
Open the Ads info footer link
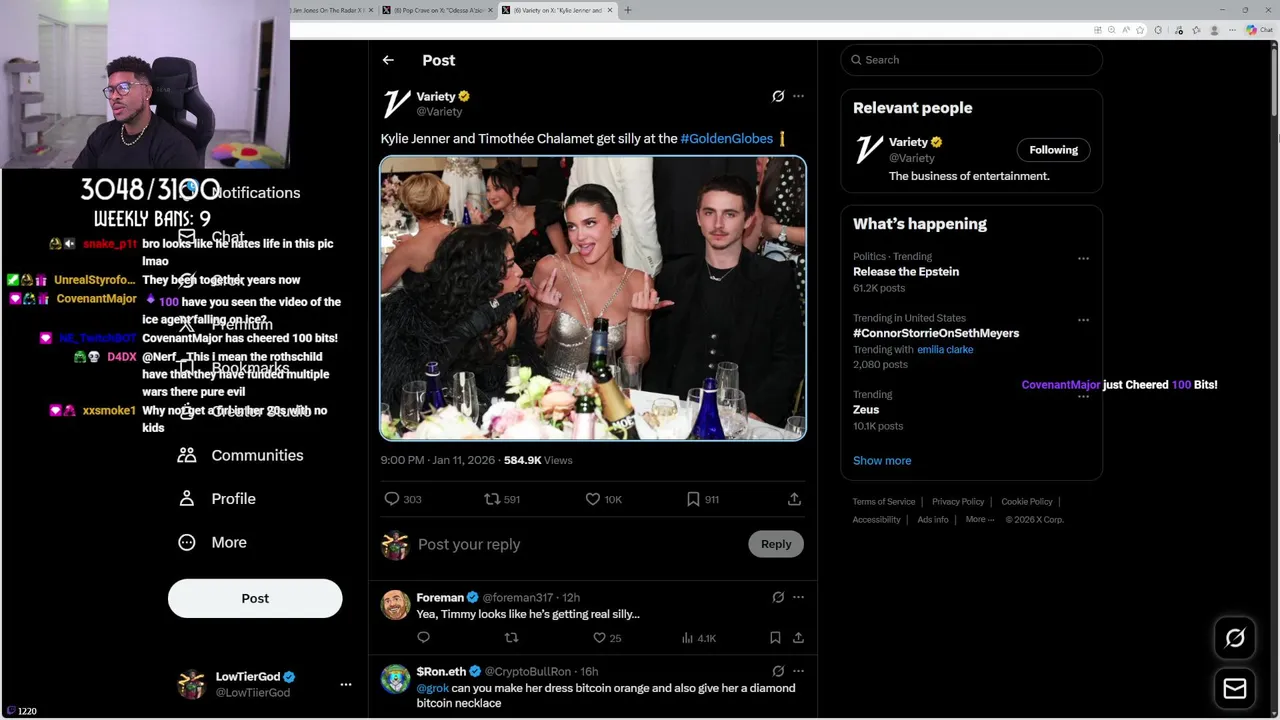[x=933, y=520]
